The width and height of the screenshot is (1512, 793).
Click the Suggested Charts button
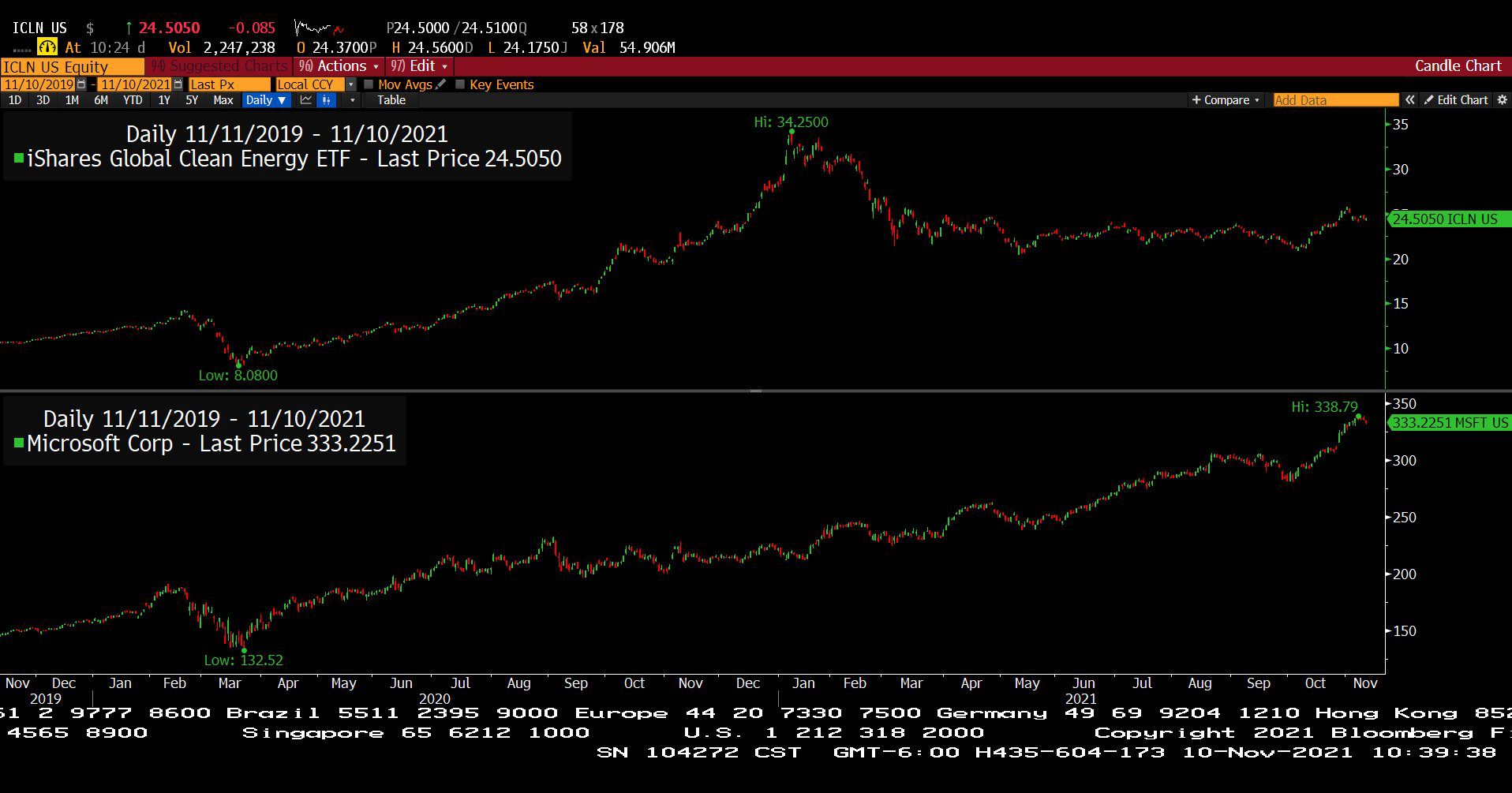pos(219,66)
